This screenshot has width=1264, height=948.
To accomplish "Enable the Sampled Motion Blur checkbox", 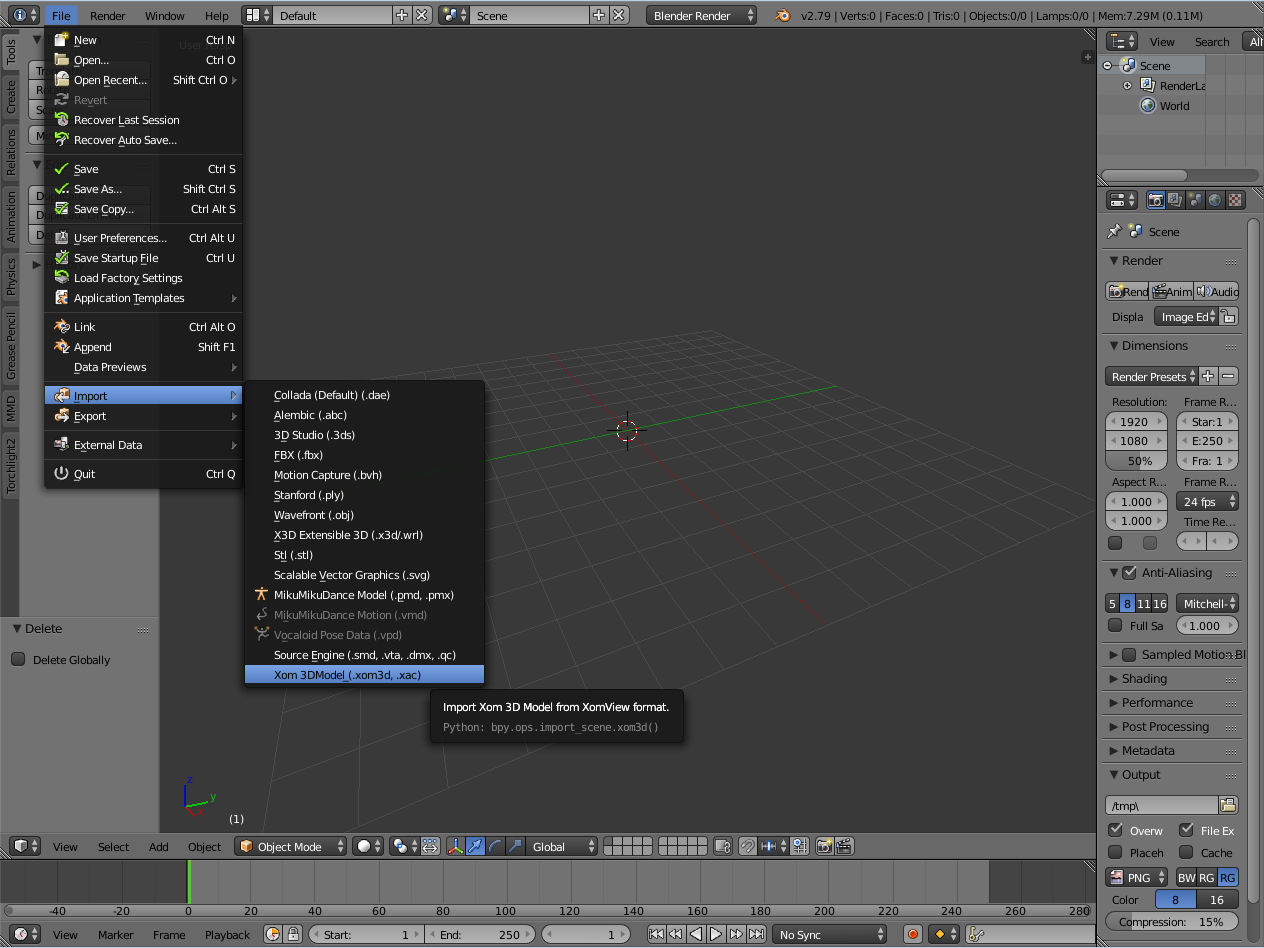I will [1129, 655].
